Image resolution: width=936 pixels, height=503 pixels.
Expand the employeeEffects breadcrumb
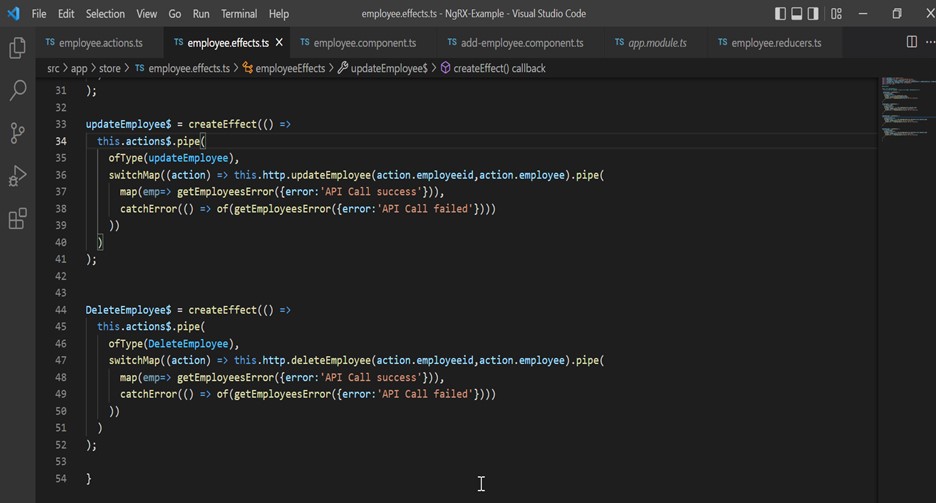pos(290,68)
